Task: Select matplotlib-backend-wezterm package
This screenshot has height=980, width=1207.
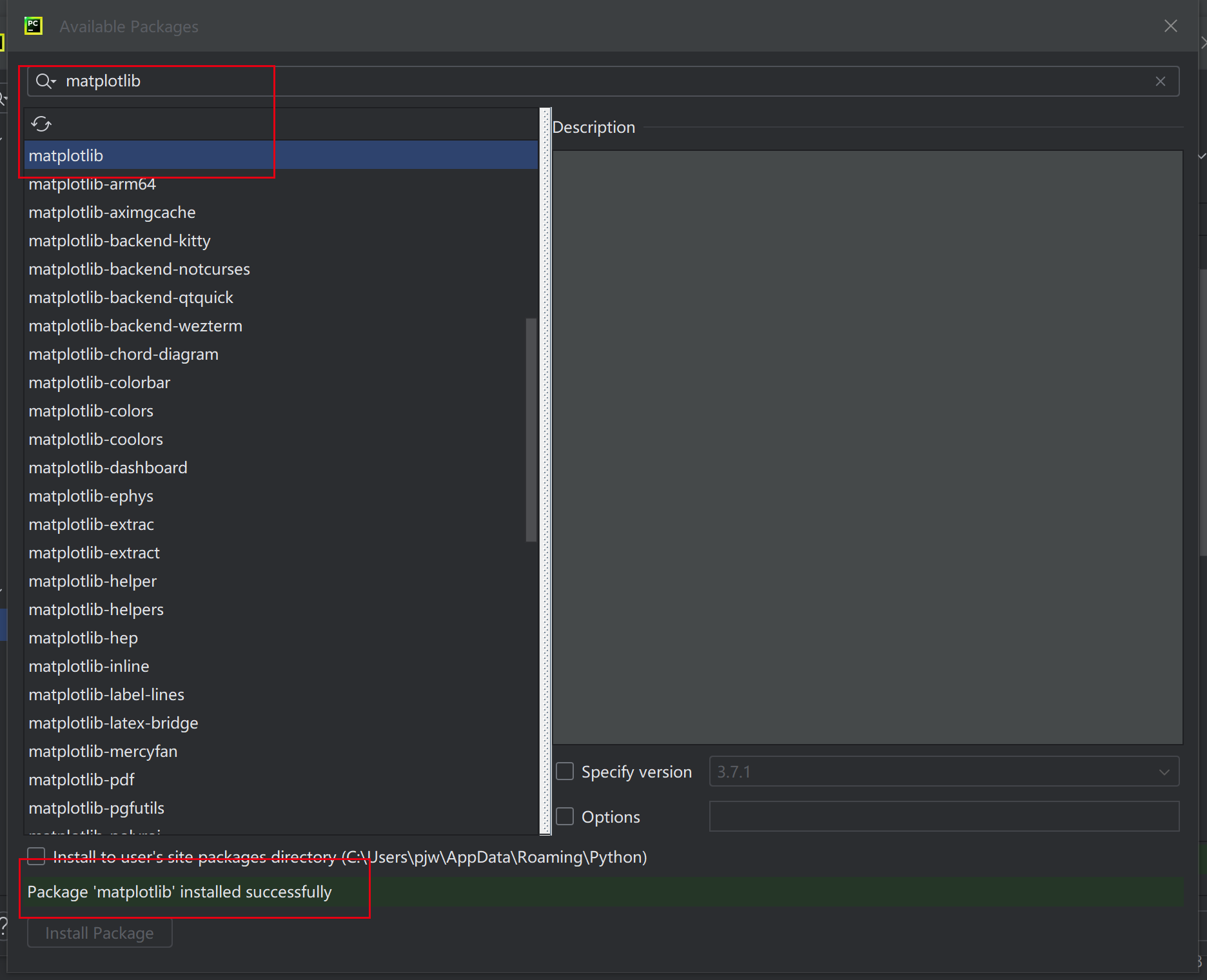Action: click(x=281, y=326)
